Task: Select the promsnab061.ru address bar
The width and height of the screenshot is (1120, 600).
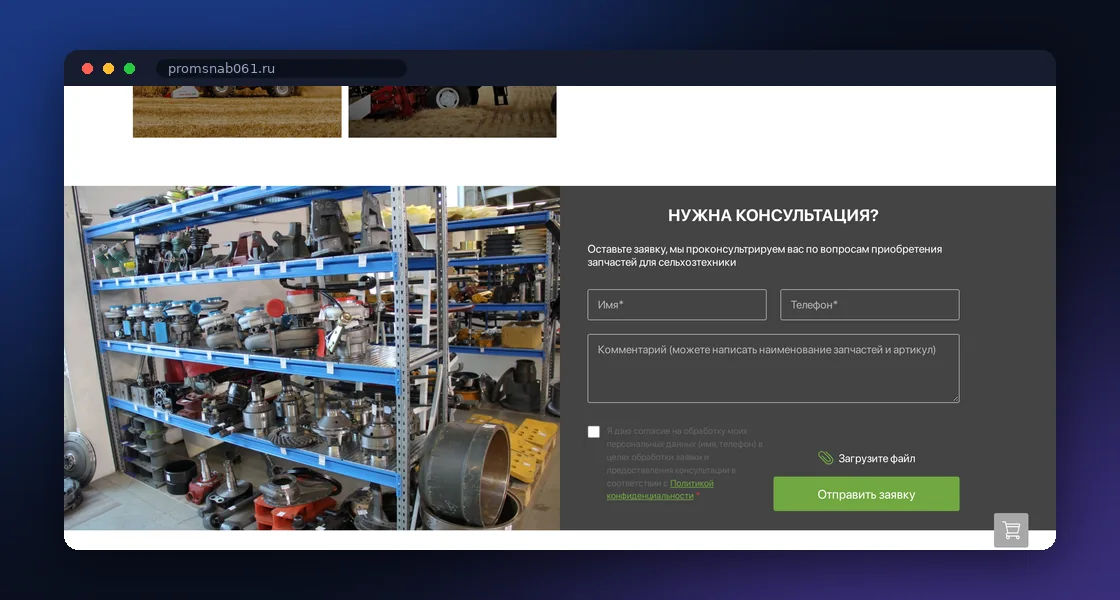Action: coord(281,69)
